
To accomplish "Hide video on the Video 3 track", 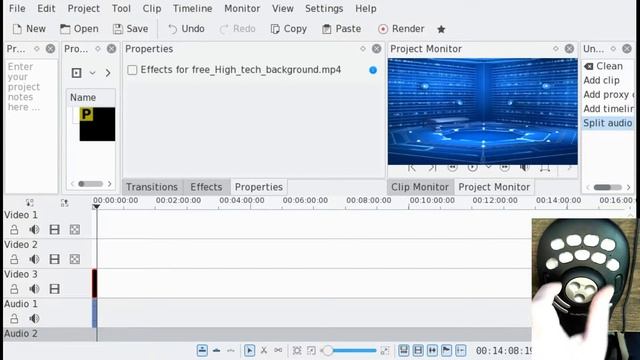I will (x=54, y=289).
